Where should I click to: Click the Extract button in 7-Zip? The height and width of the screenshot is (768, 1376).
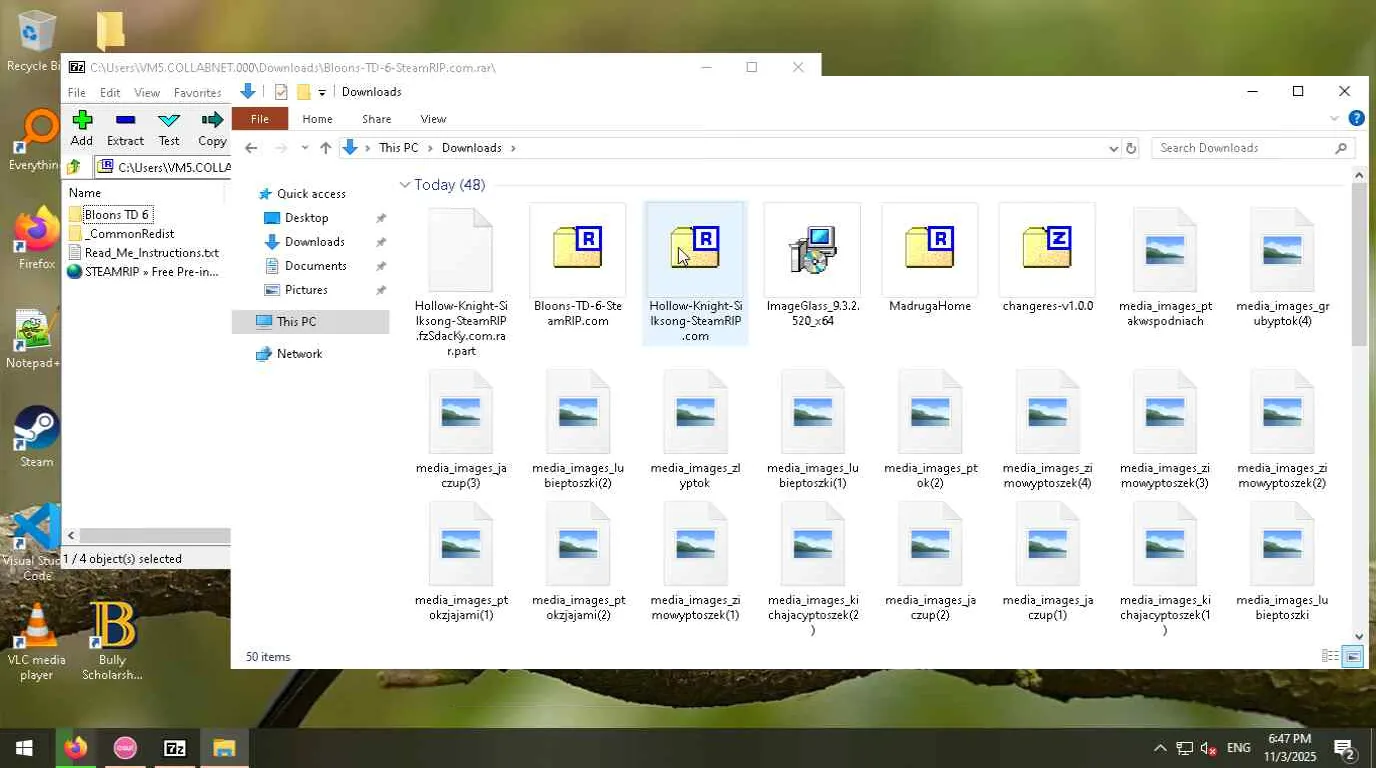(125, 129)
